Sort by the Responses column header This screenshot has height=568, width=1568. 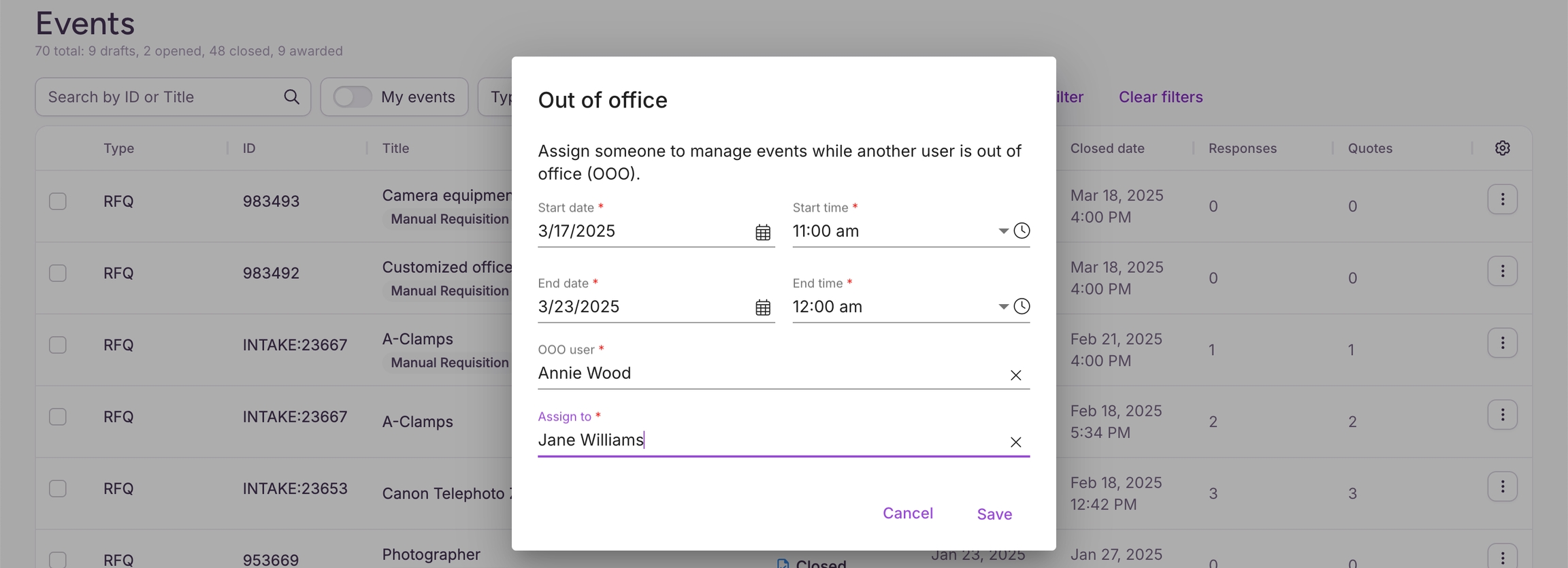click(1242, 148)
